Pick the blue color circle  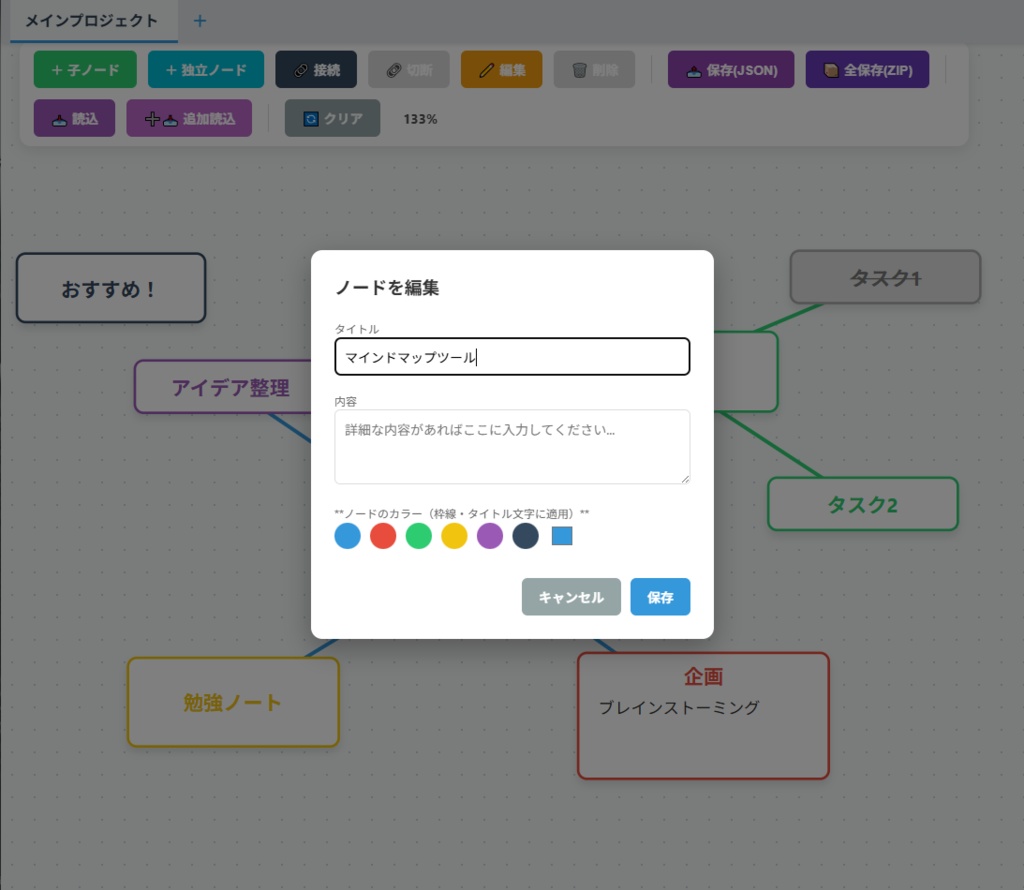(347, 535)
